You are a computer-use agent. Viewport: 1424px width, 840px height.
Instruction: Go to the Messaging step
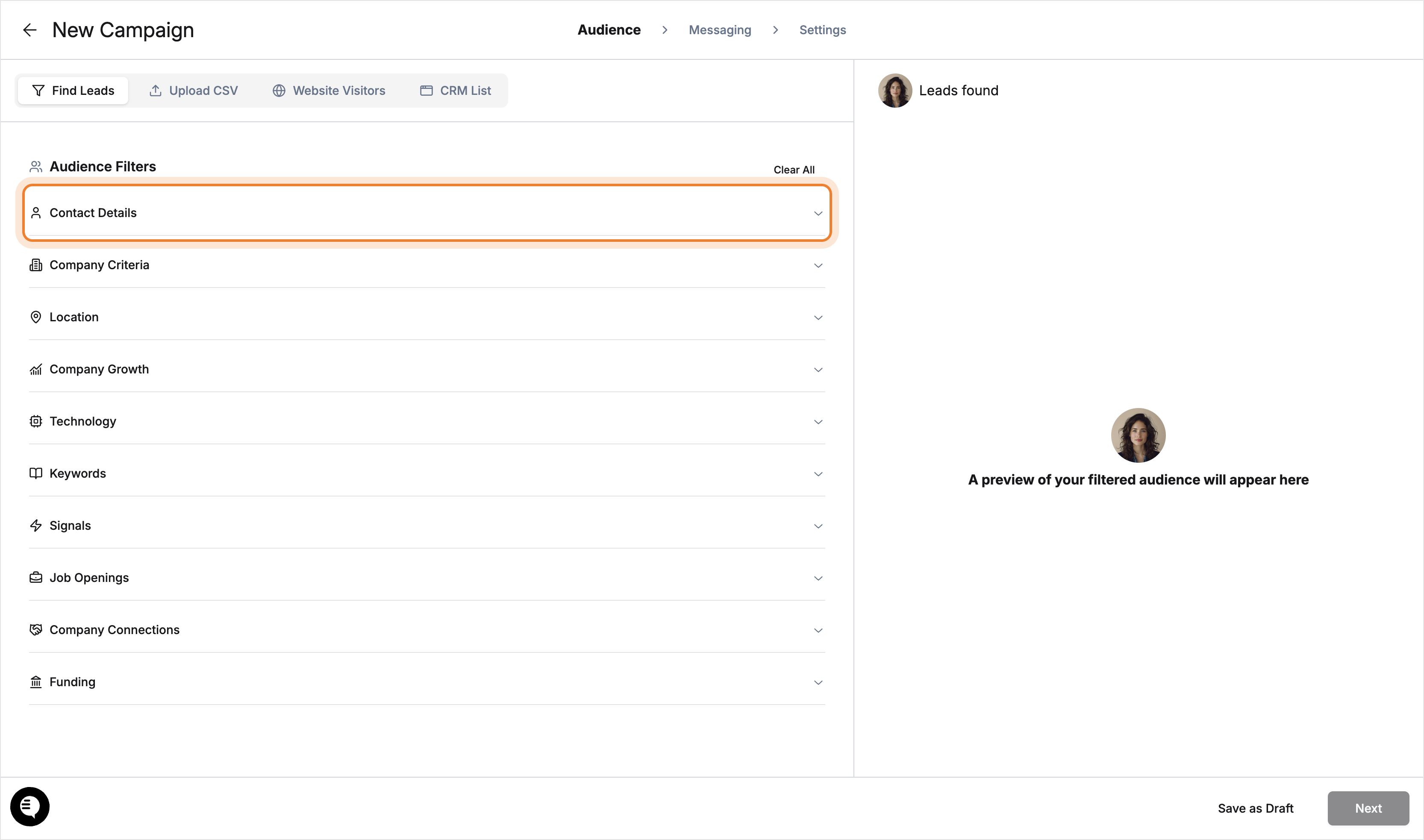720,30
